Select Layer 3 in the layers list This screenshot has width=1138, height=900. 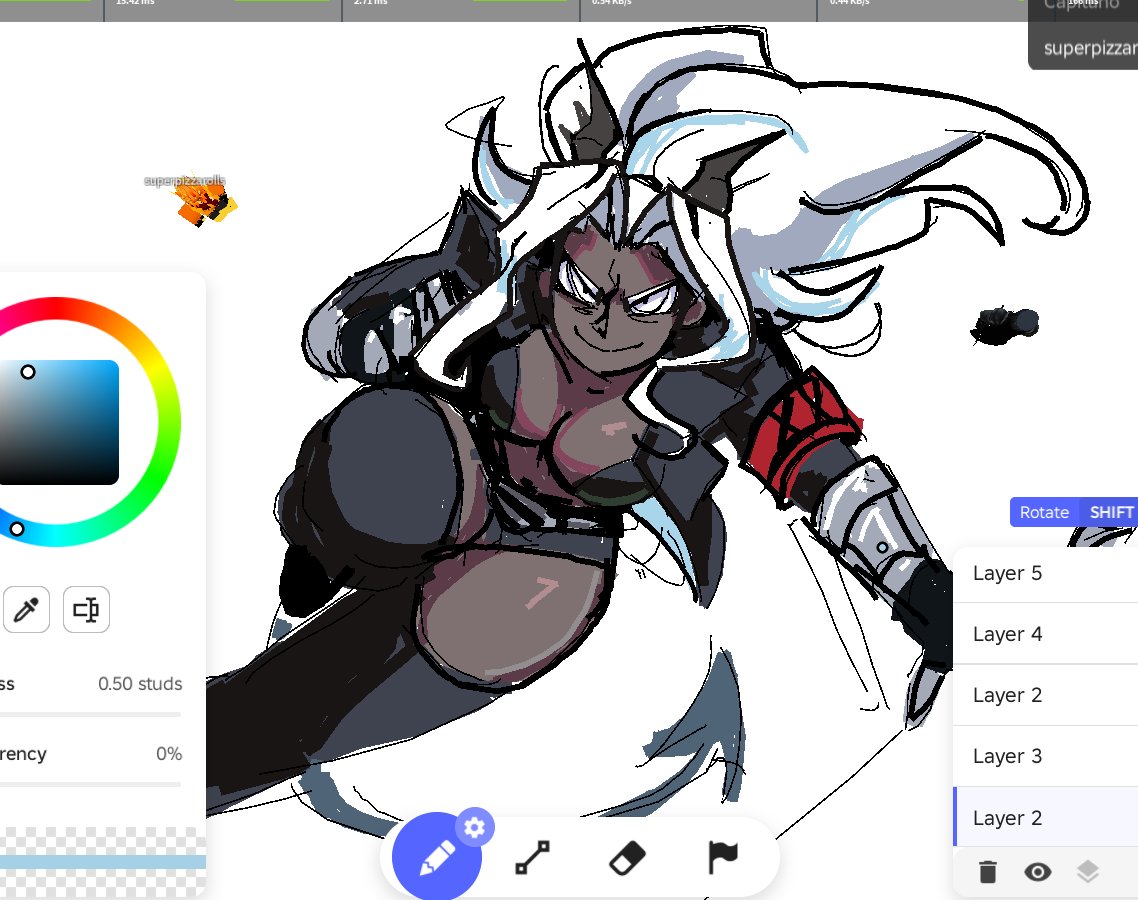coord(1045,756)
